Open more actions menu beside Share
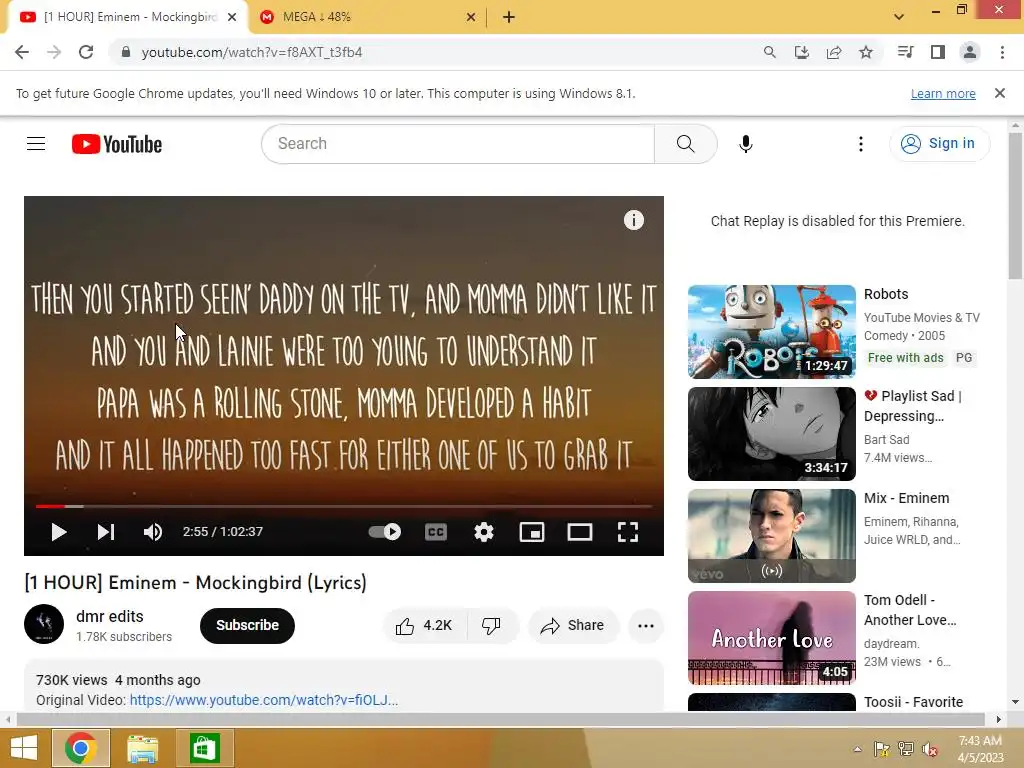The image size is (1024, 768). tap(646, 626)
